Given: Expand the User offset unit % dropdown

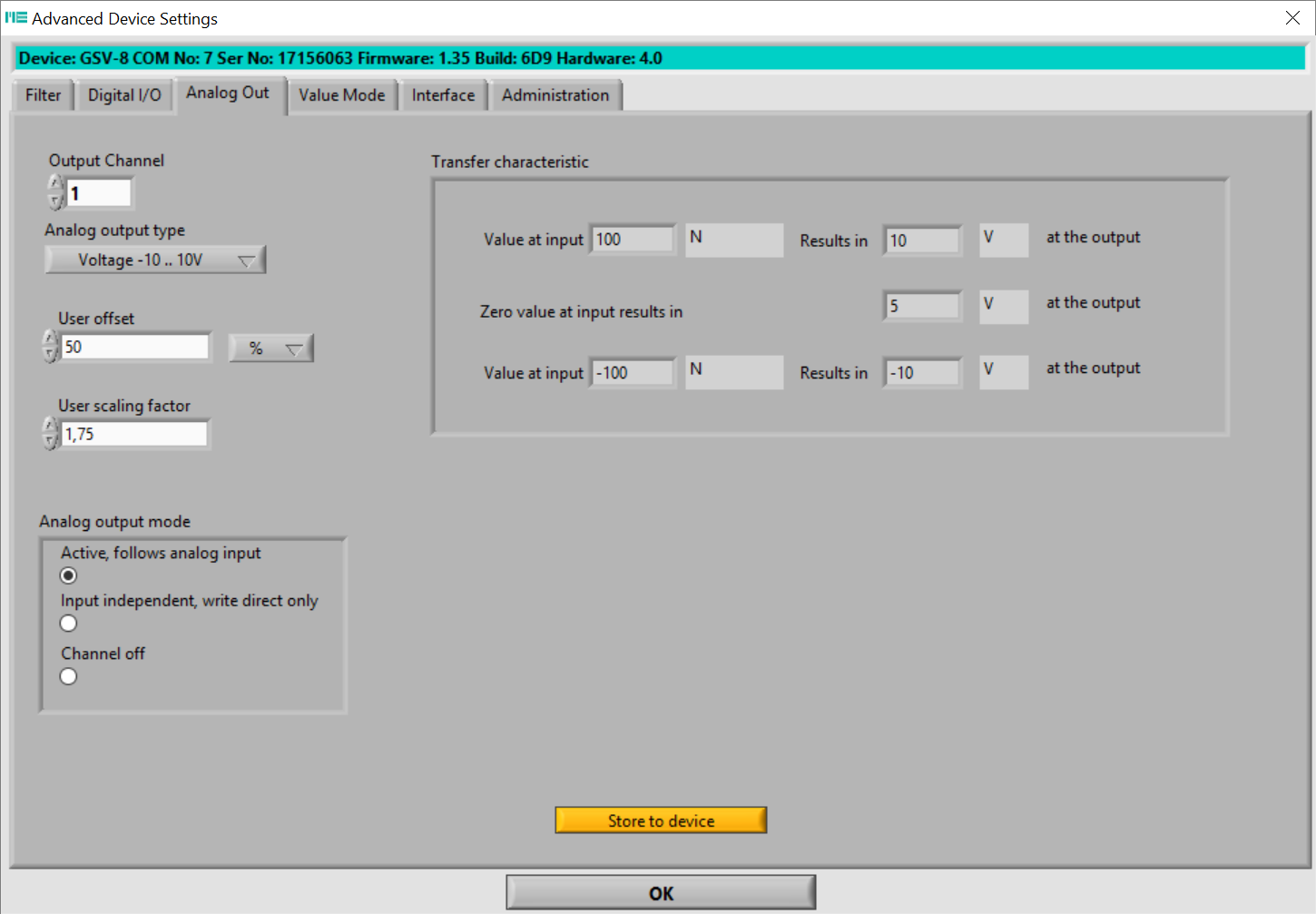Looking at the screenshot, I should click(270, 349).
